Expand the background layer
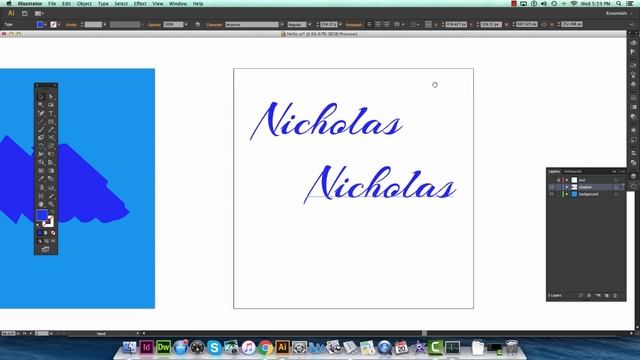Image resolution: width=640 pixels, height=360 pixels. (x=567, y=194)
